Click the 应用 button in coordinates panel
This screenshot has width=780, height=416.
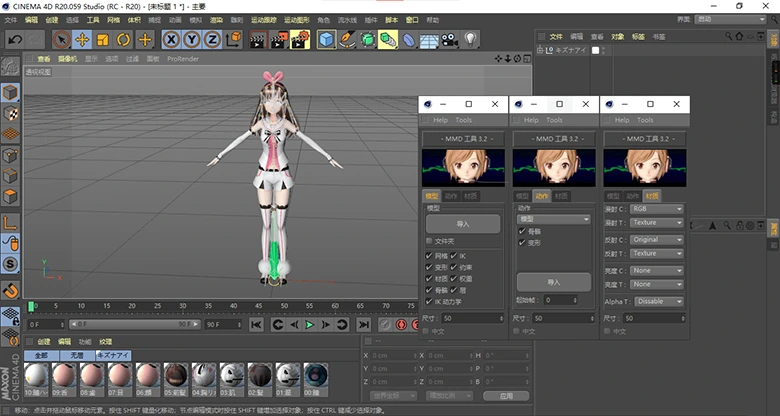pyautogui.click(x=506, y=396)
